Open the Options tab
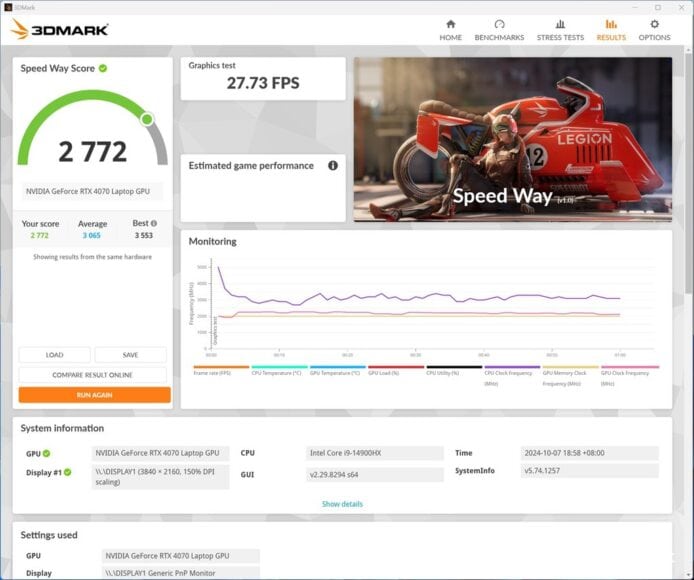 click(x=655, y=29)
